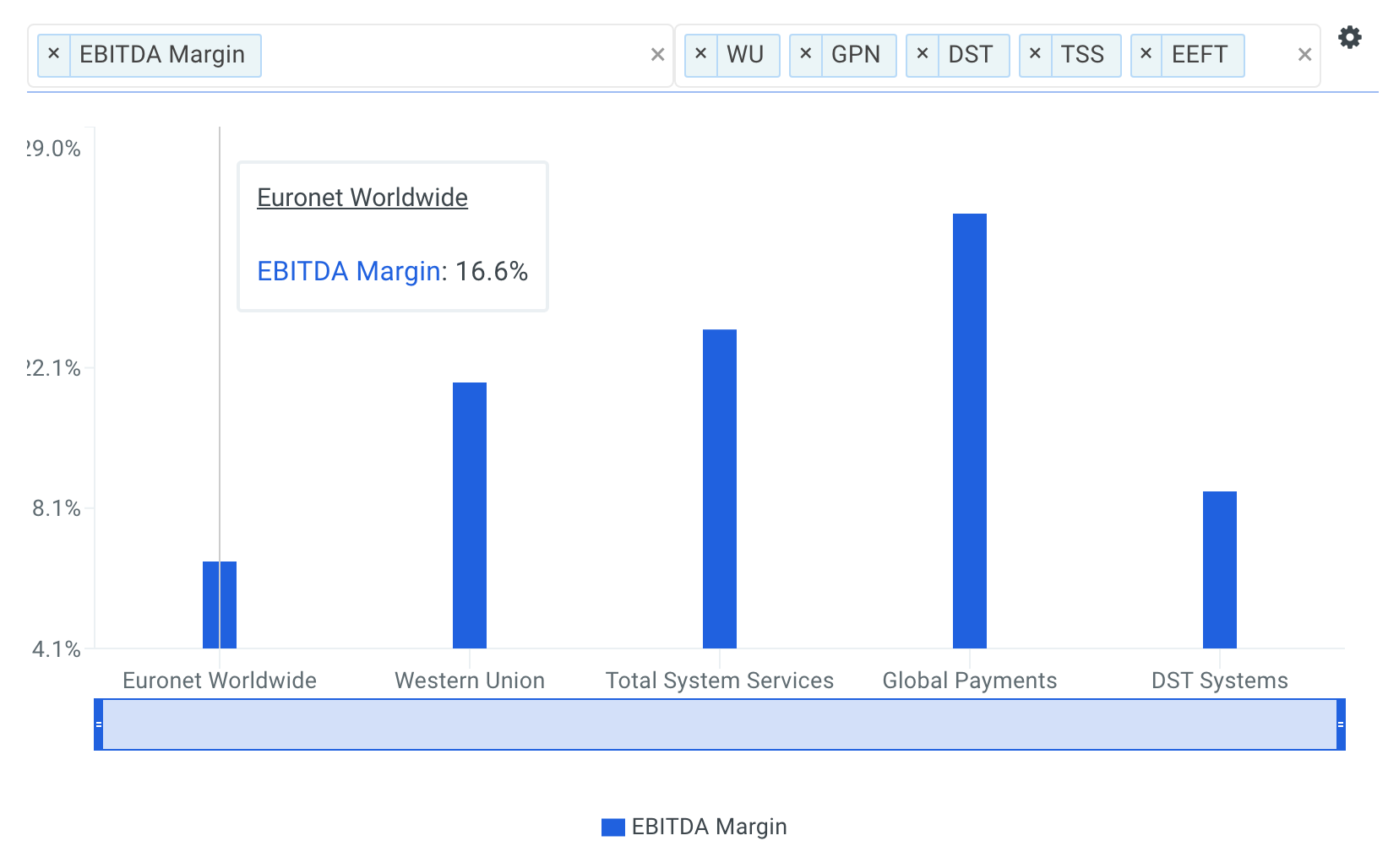Click the Western Union bar
This screenshot has height=868, width=1399.
470,515
